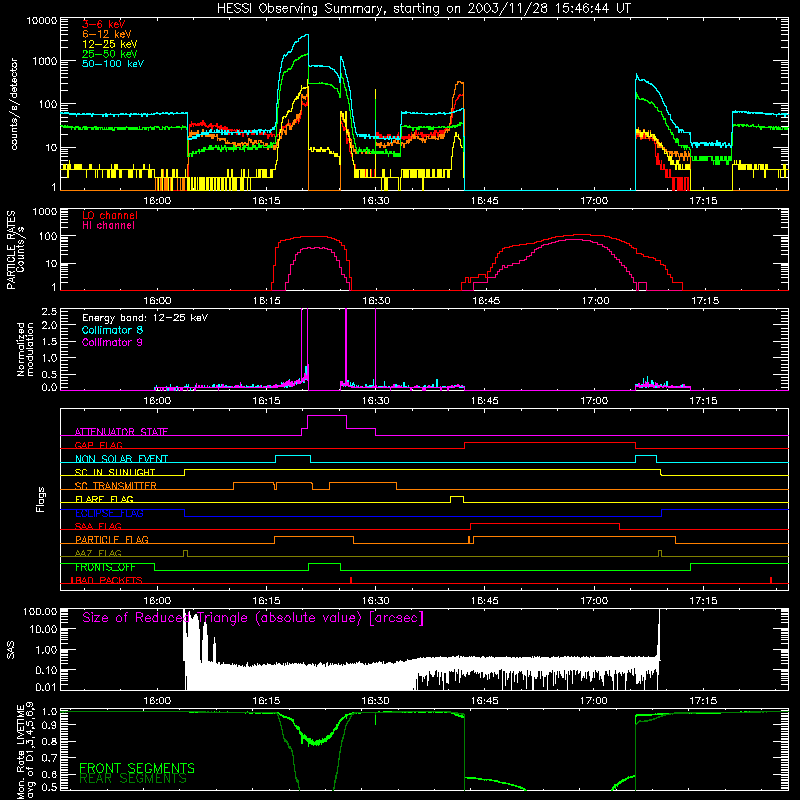Click the HI channel legend label
Image resolution: width=800 pixels, height=800 pixels.
point(108,226)
